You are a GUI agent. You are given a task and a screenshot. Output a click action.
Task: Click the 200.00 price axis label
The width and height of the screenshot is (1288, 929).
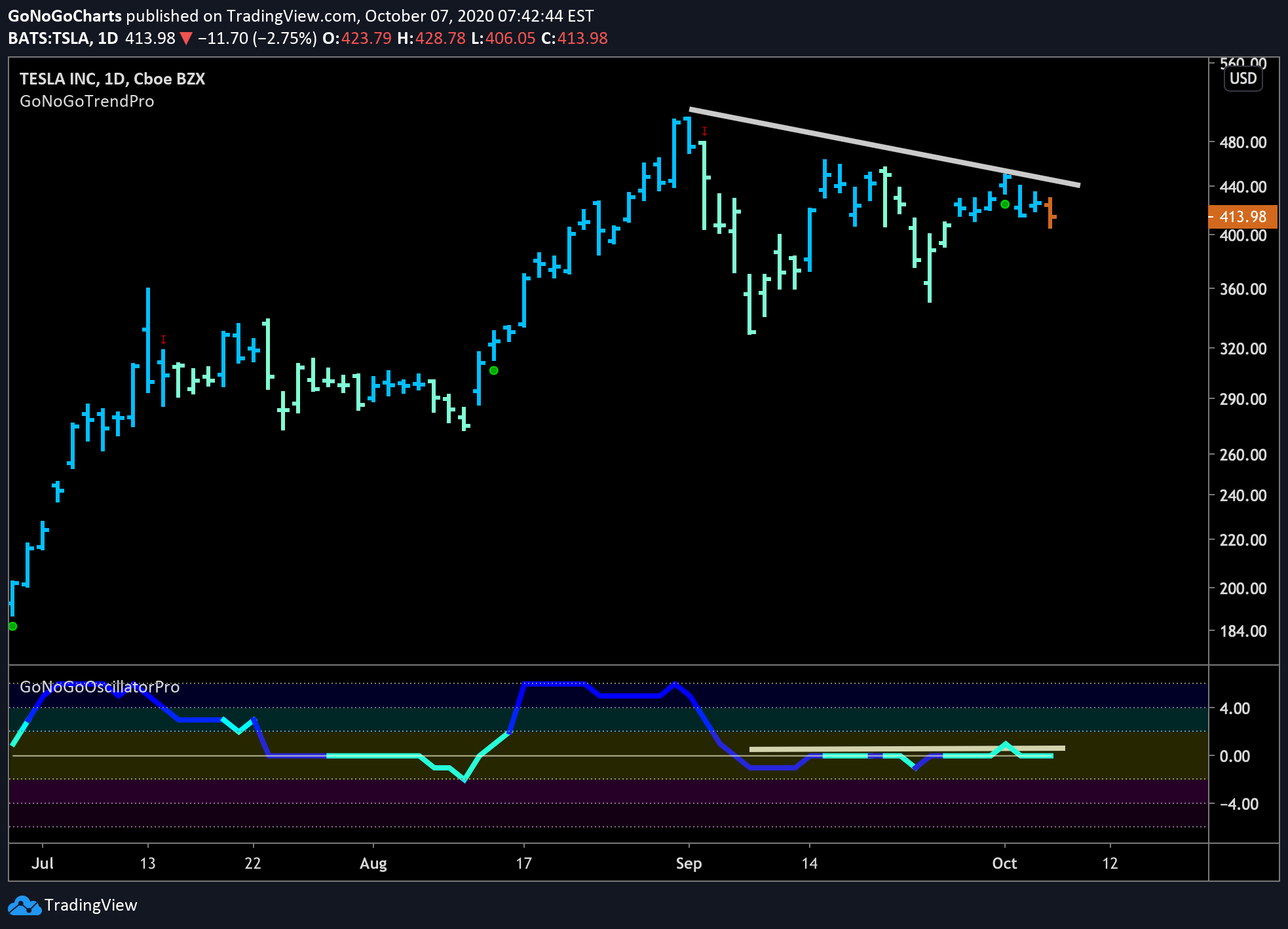coord(1243,588)
